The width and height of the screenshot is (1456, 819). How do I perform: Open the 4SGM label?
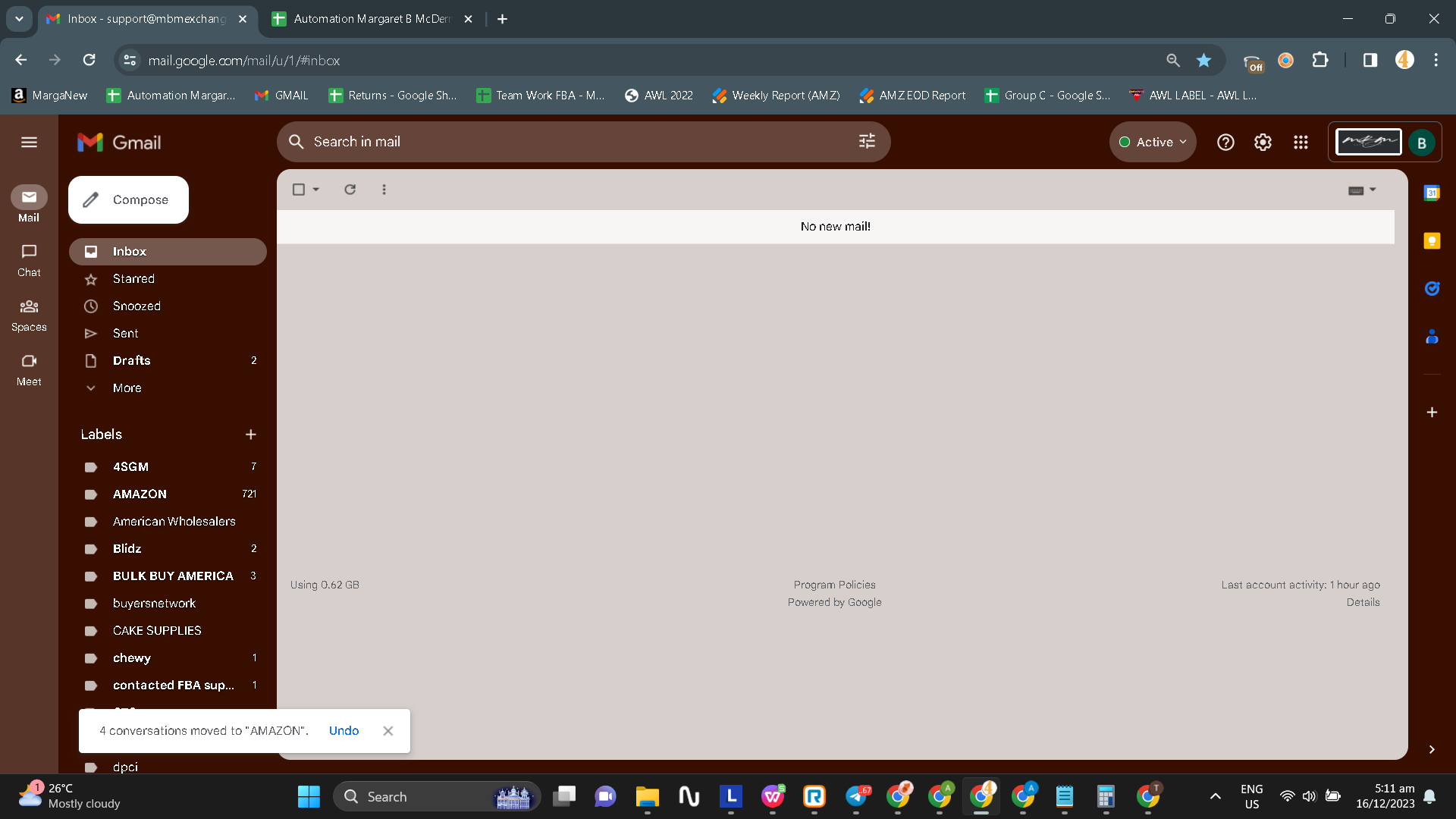(168, 467)
